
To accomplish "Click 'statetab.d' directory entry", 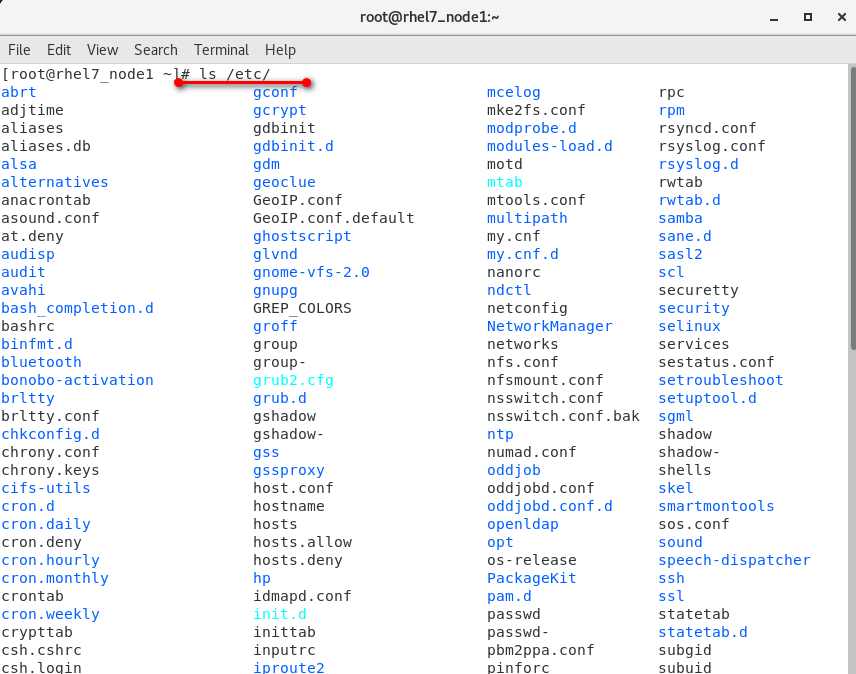I will pyautogui.click(x=703, y=633).
